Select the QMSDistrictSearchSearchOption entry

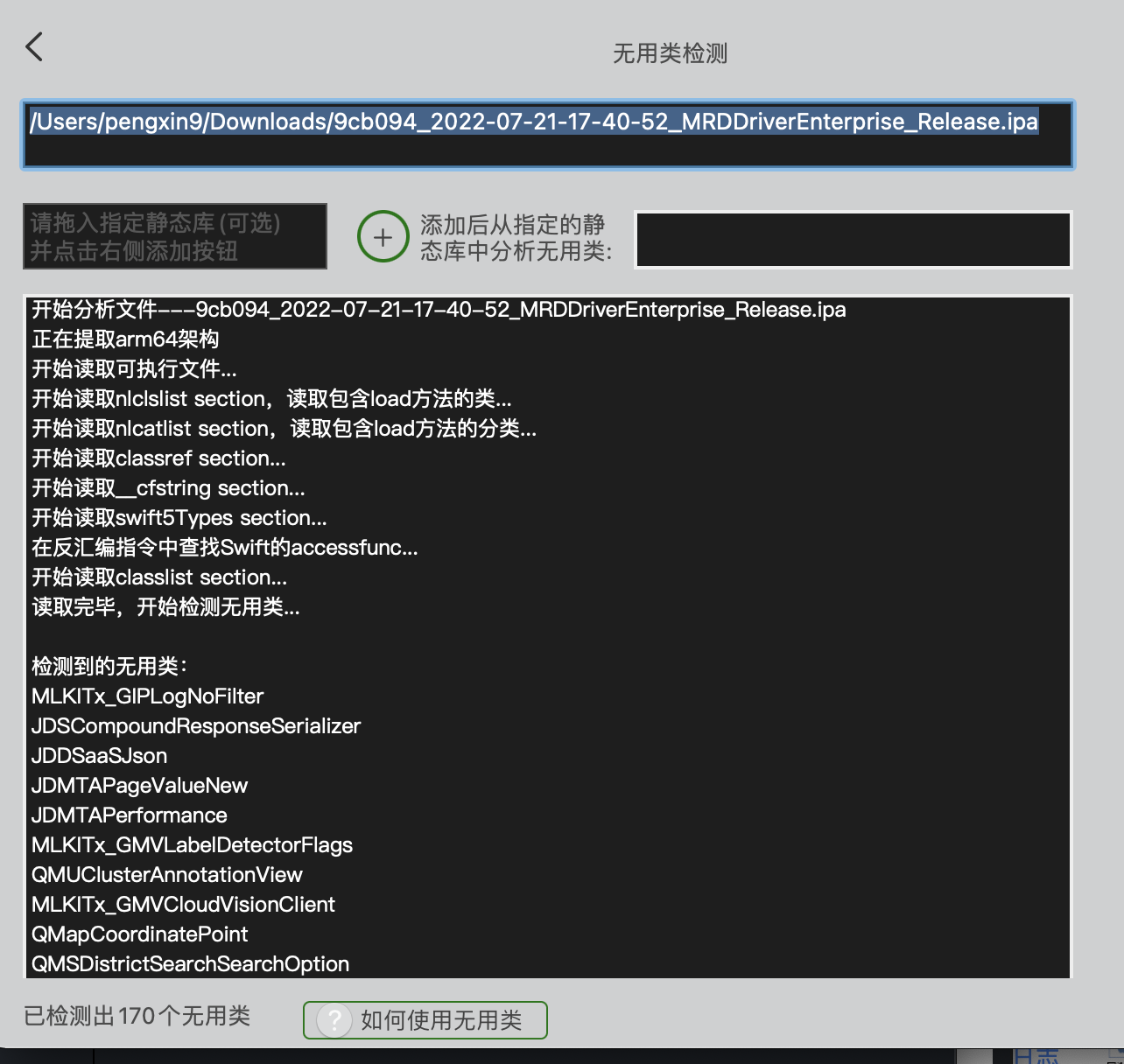pos(190,964)
